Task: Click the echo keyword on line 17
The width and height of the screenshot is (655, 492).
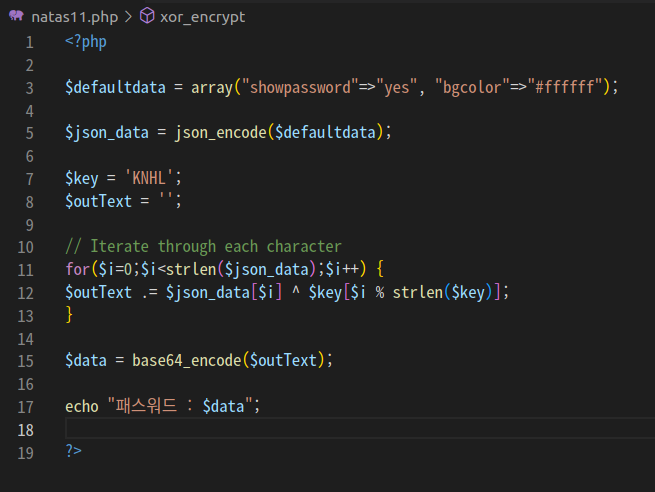Action: pyautogui.click(x=82, y=406)
